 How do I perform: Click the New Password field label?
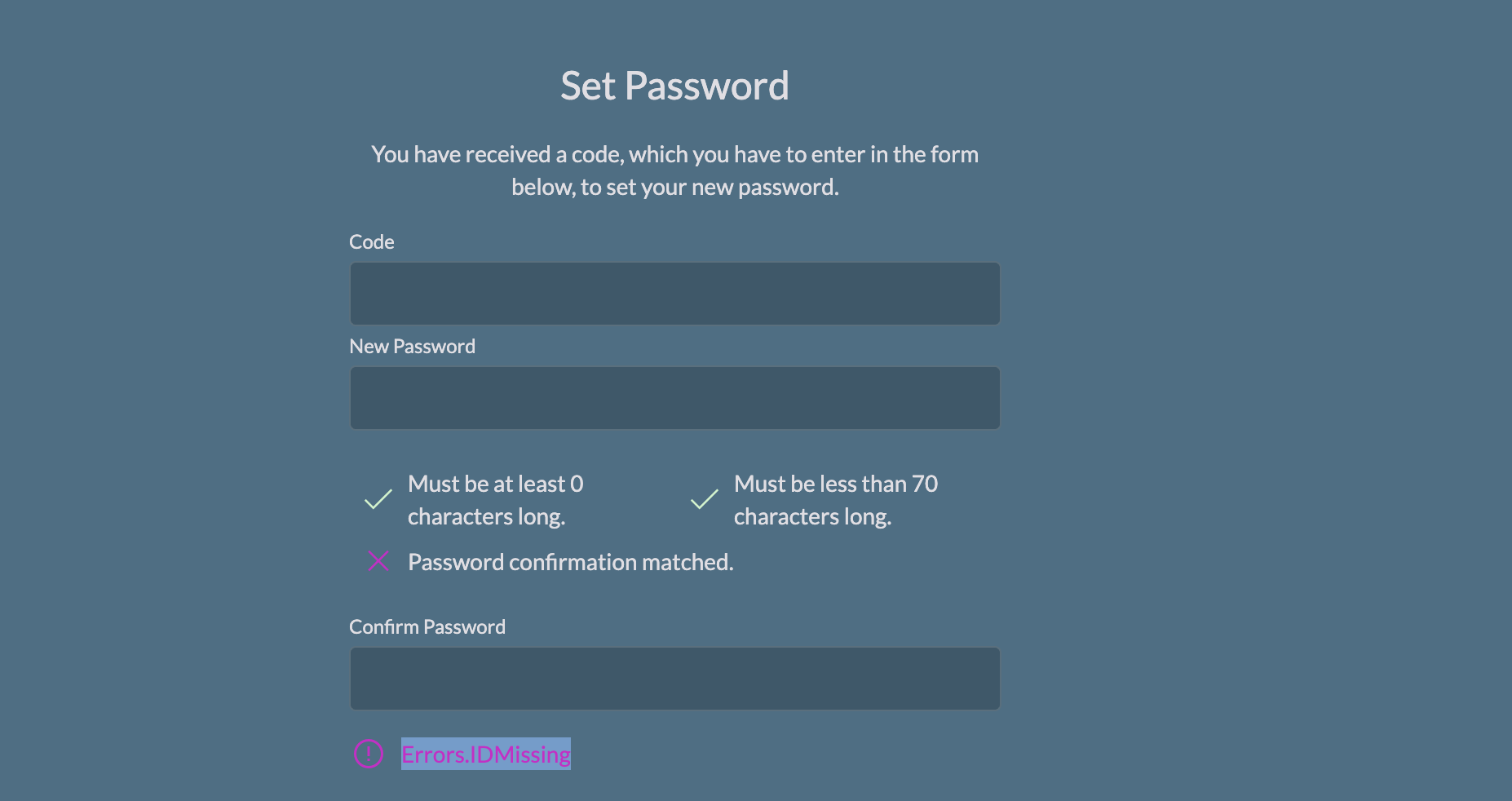click(412, 347)
